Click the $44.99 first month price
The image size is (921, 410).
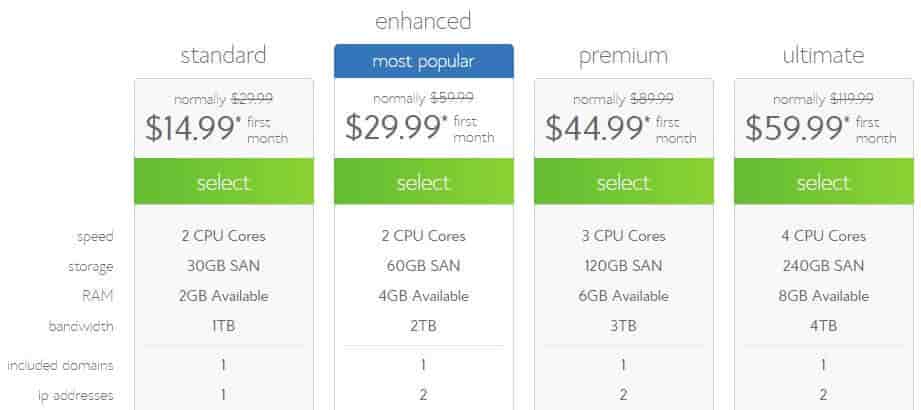(x=620, y=129)
